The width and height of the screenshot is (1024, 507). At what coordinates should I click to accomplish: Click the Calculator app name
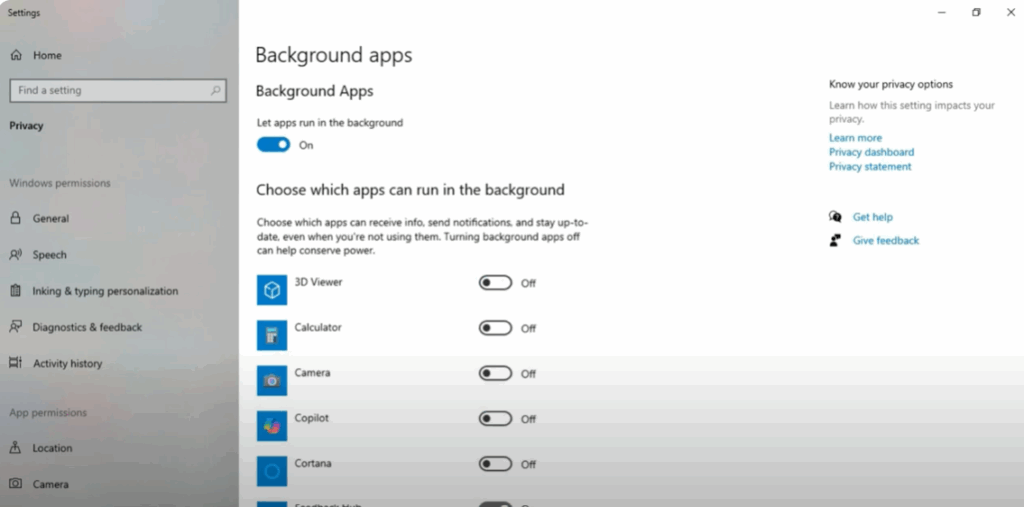pos(317,327)
